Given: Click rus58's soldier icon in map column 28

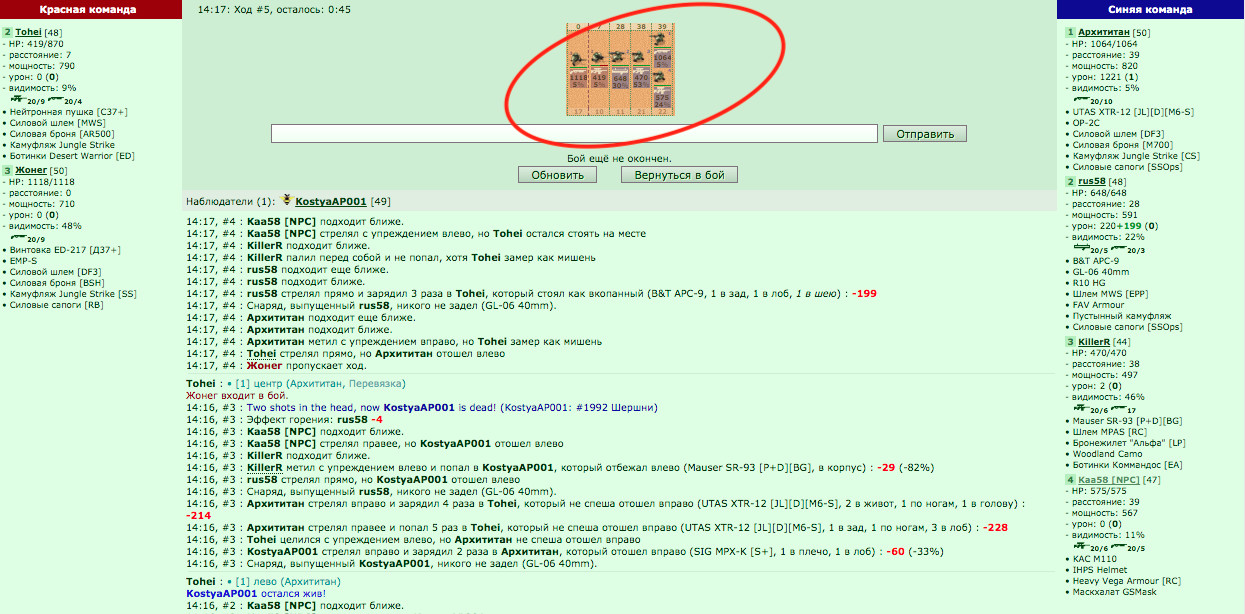Looking at the screenshot, I should [x=617, y=57].
